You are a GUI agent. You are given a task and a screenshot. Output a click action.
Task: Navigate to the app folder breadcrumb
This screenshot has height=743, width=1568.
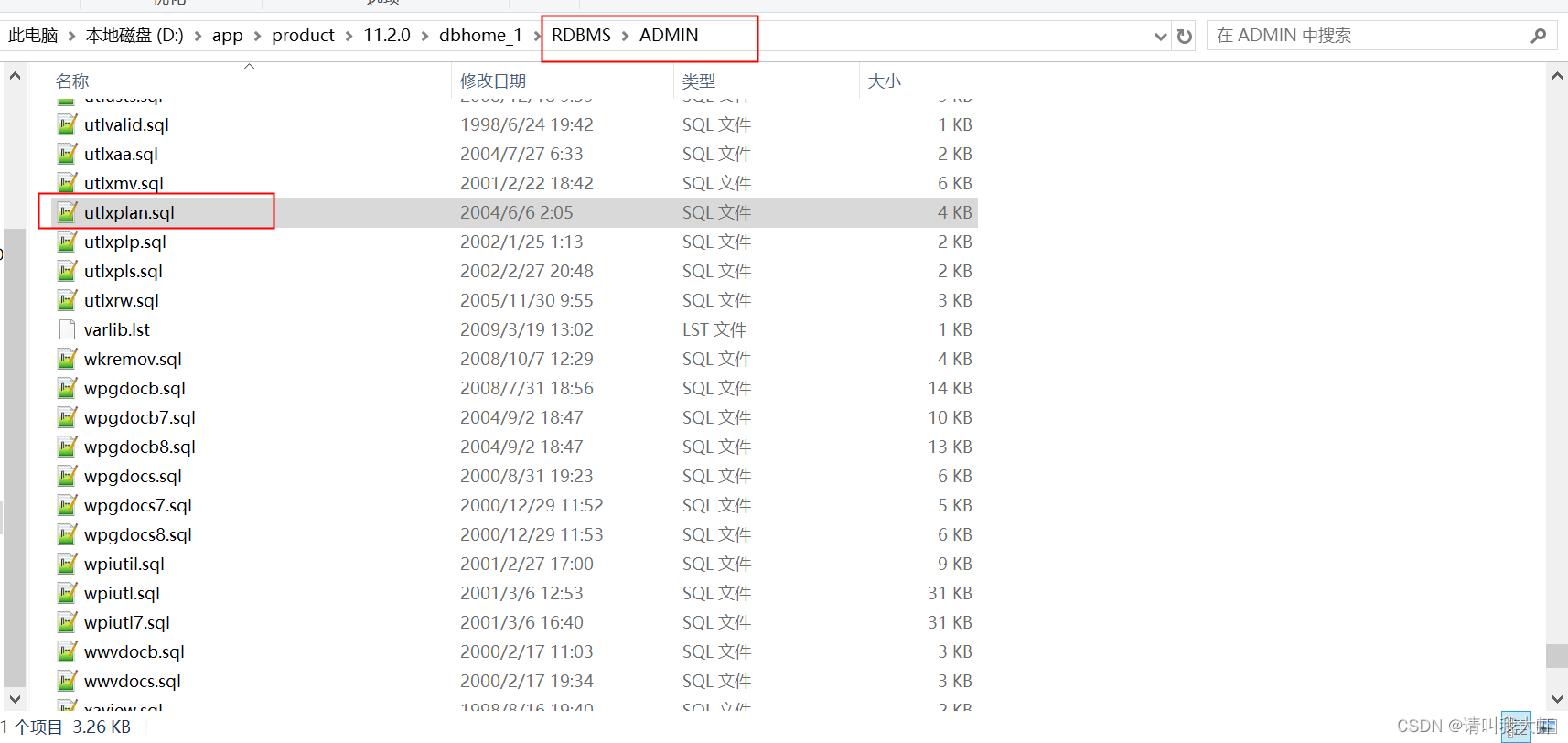[228, 36]
